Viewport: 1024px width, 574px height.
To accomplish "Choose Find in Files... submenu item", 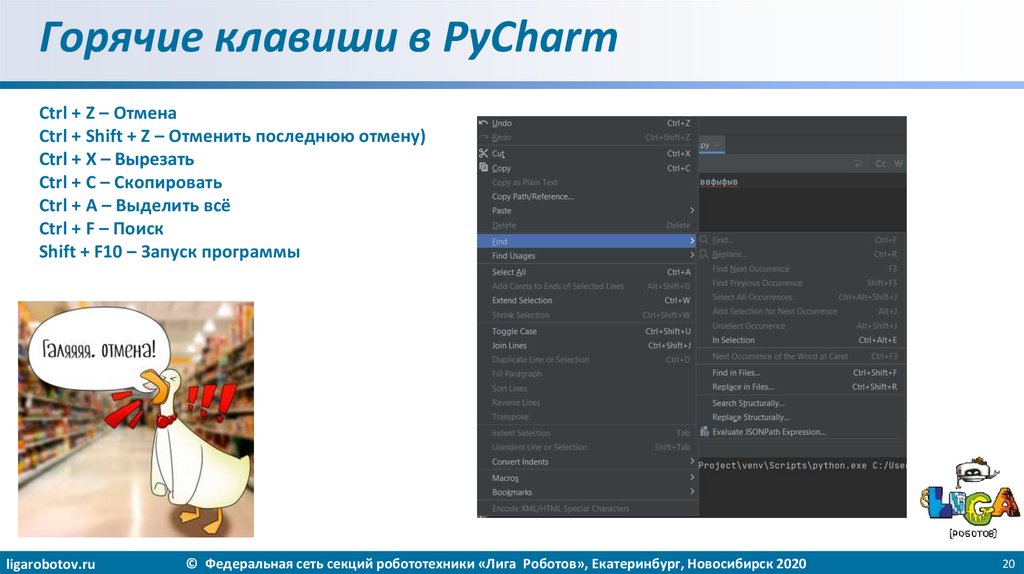I will point(801,372).
